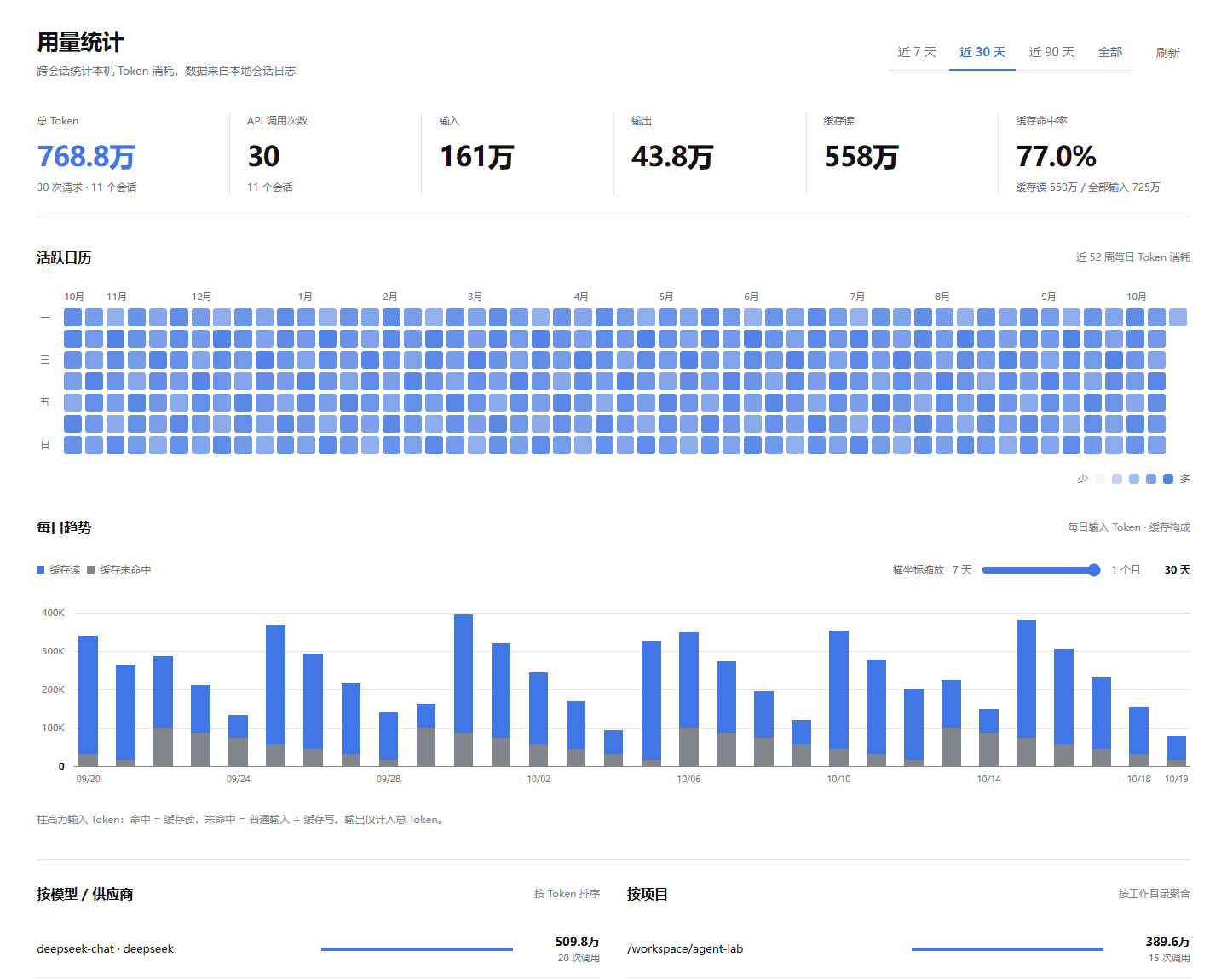Select the 输入 value 161万
The height and width of the screenshot is (980, 1227).
[x=476, y=157]
